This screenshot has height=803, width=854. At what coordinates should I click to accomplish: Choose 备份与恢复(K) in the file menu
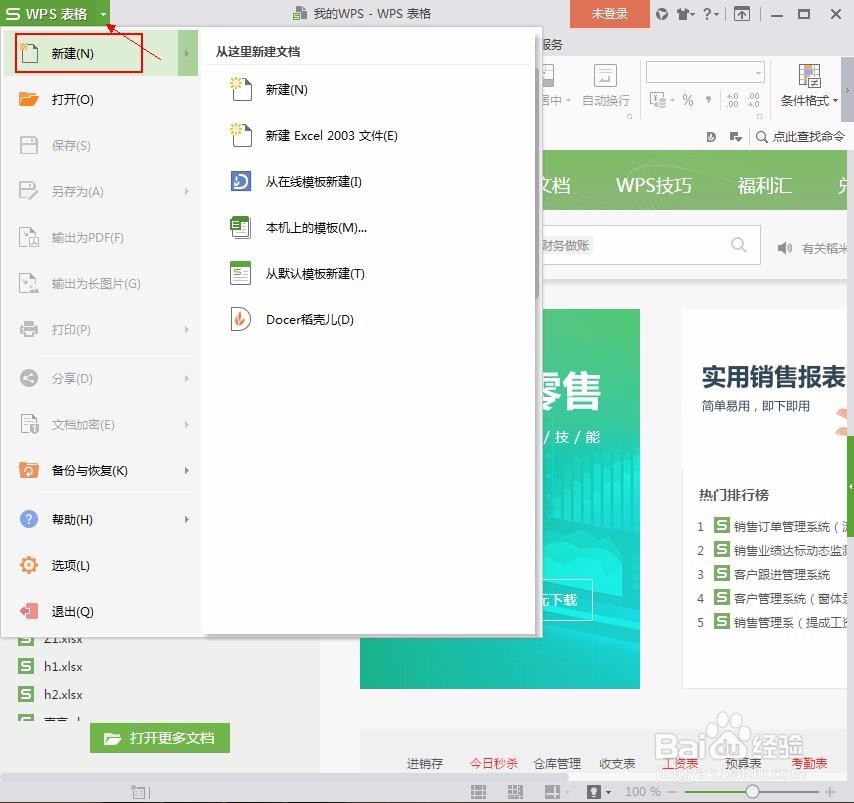coord(101,470)
